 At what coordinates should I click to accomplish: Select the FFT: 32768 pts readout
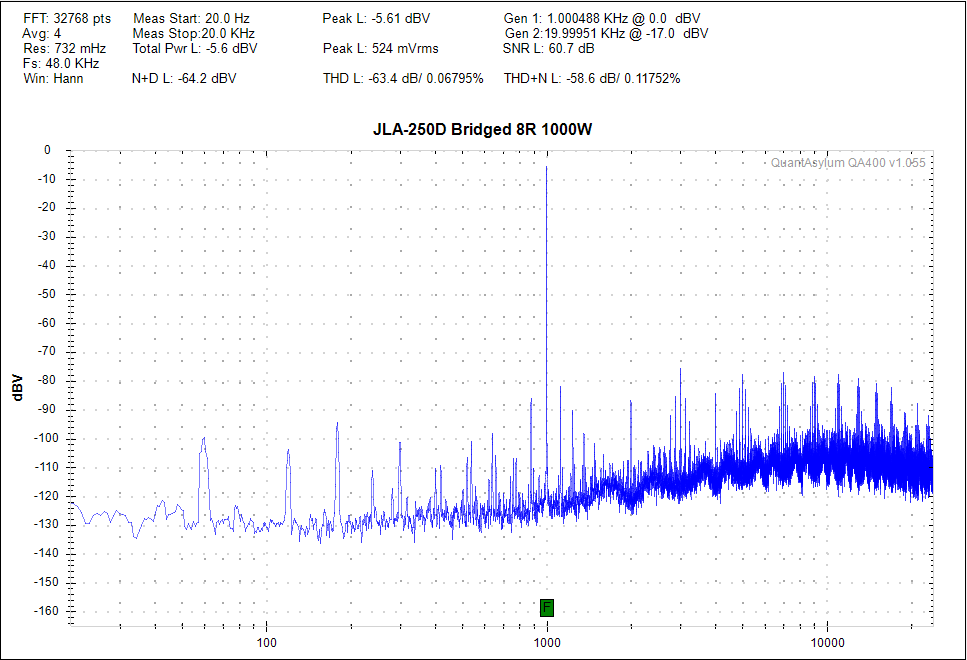[67, 19]
